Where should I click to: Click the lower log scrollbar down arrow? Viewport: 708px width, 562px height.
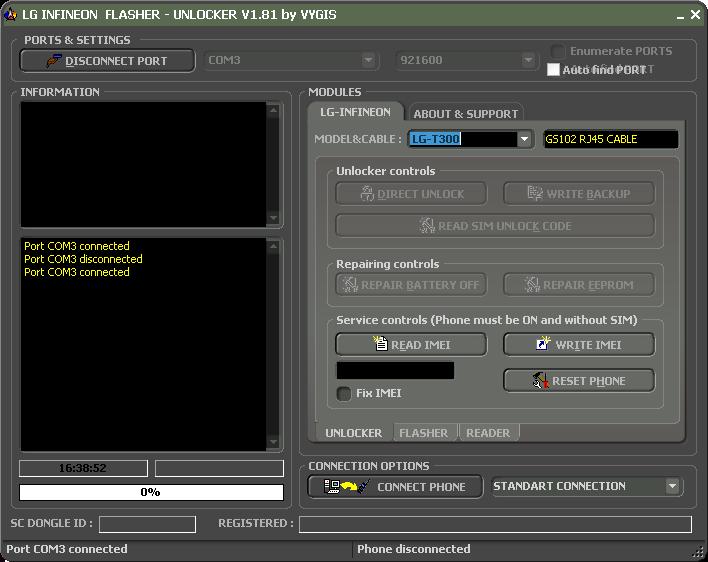click(x=273, y=442)
